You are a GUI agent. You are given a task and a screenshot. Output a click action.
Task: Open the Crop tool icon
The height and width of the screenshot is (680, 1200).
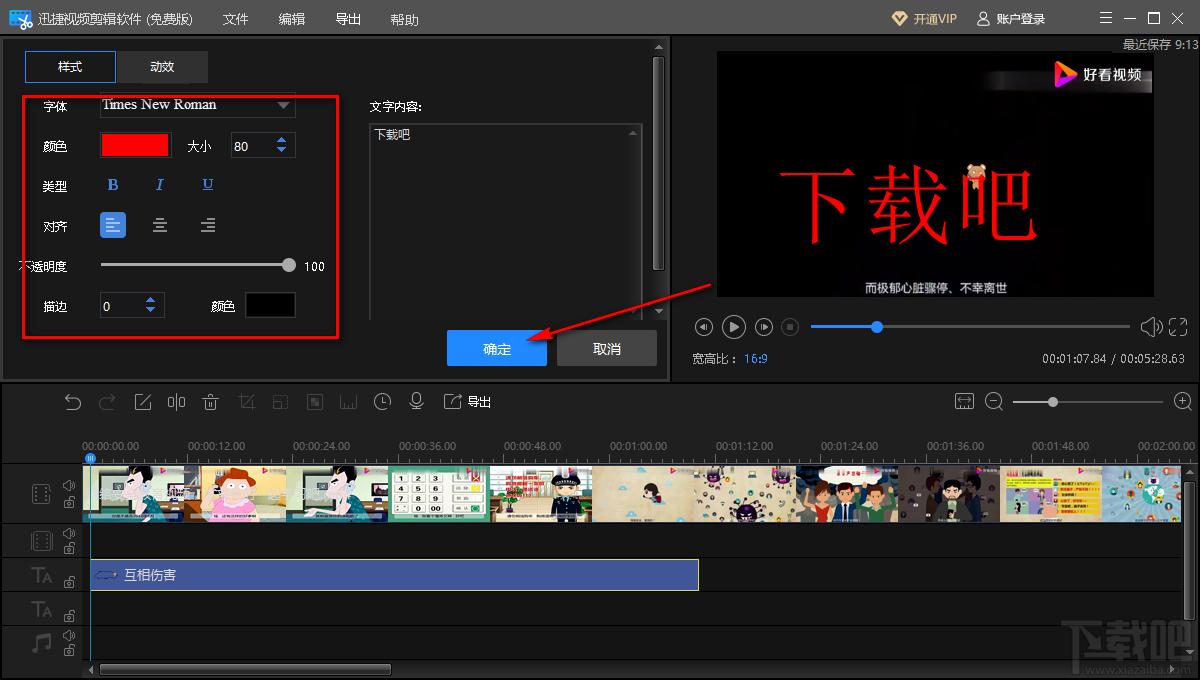click(246, 401)
